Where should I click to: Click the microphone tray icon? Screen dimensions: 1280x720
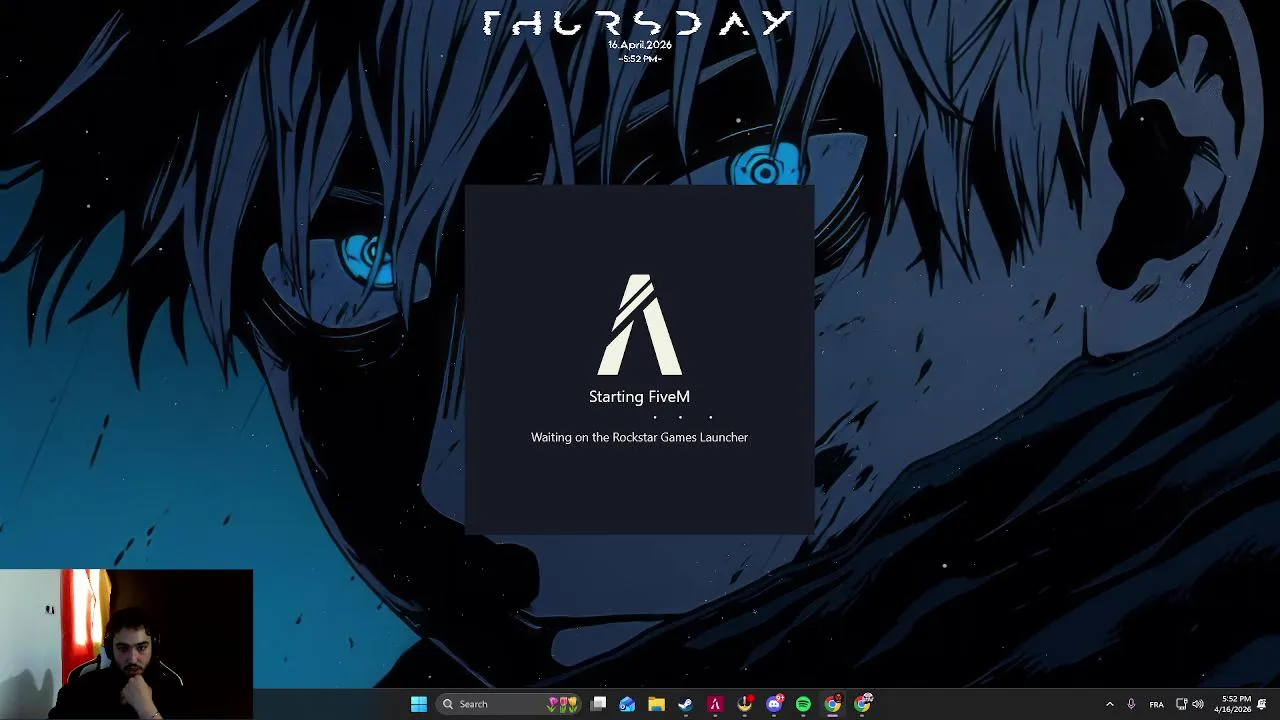tap(1131, 704)
